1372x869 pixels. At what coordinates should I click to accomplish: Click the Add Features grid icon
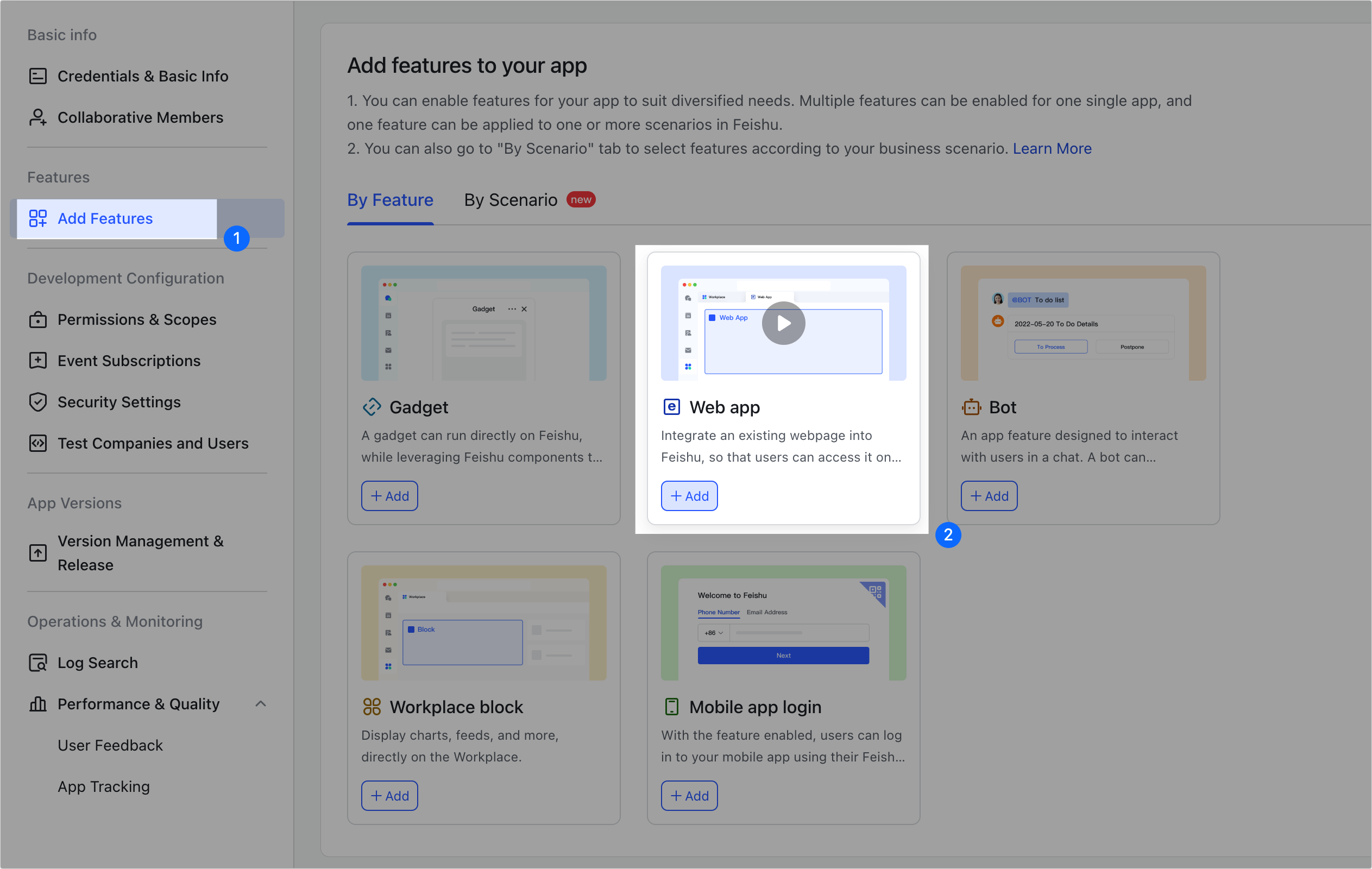[x=37, y=218]
